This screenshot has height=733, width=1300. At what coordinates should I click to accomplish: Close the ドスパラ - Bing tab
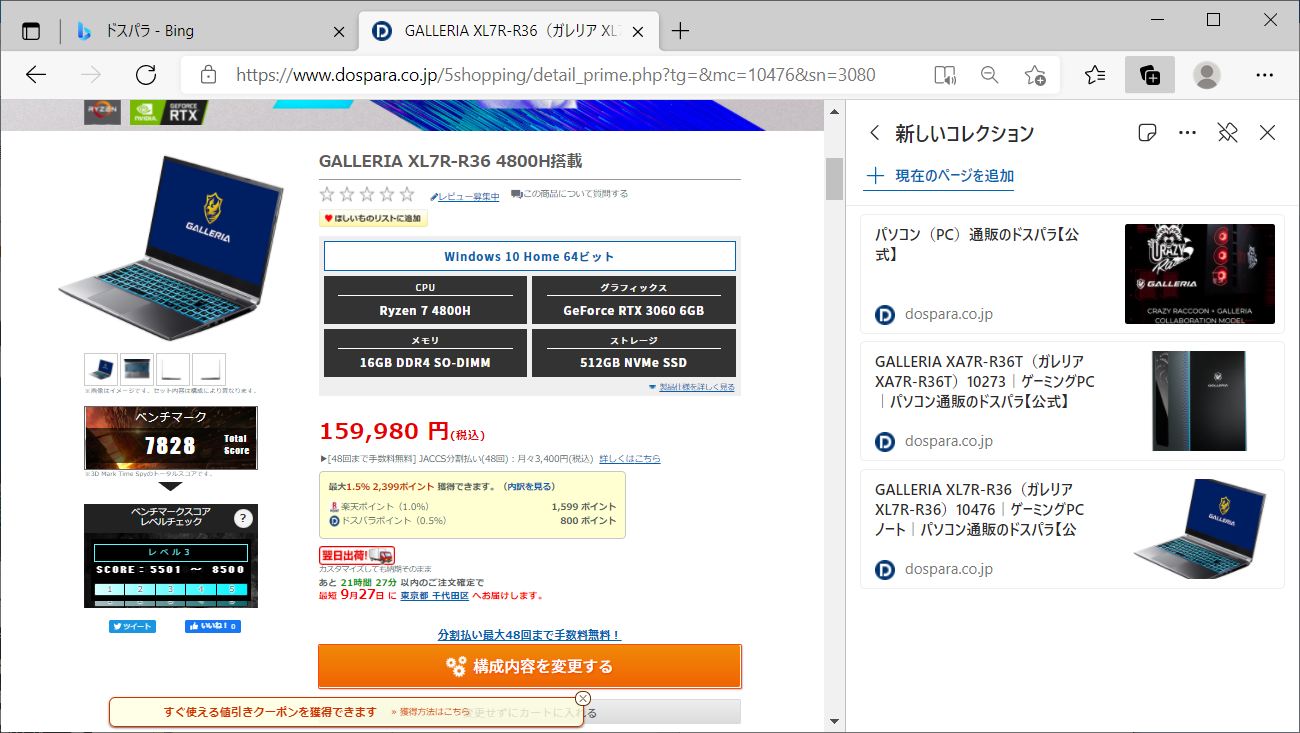(x=339, y=31)
